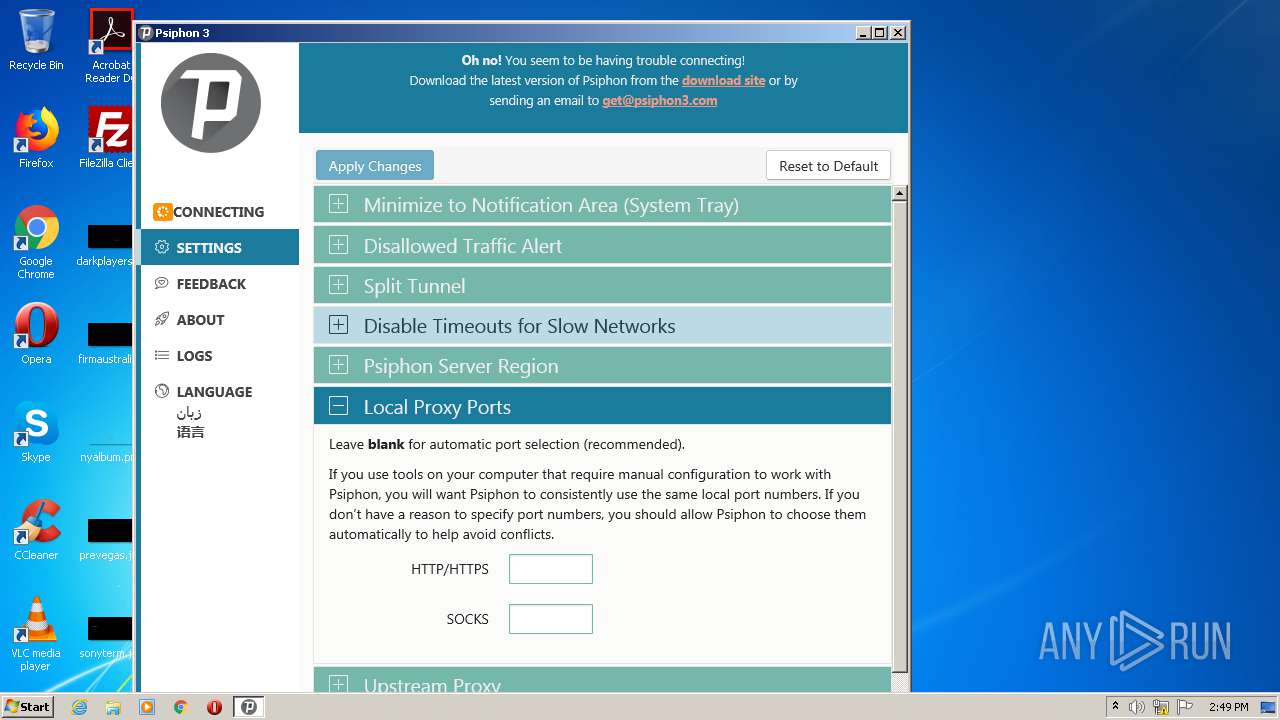Reset settings to default

pos(828,166)
